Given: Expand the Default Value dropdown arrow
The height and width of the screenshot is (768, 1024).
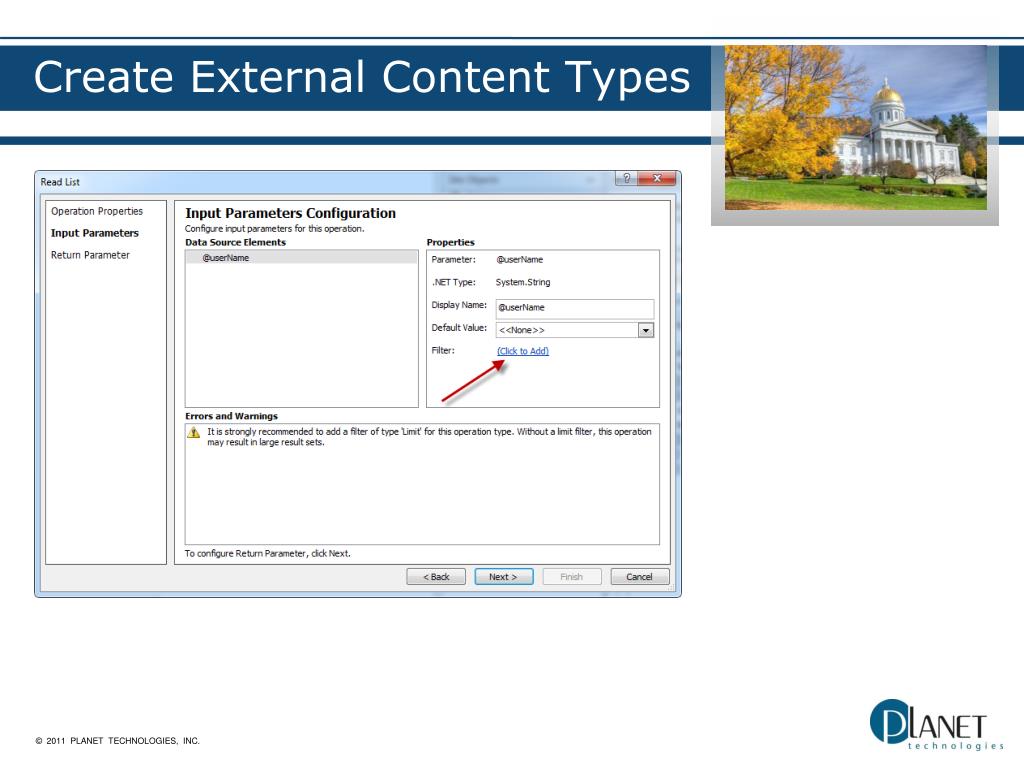Looking at the screenshot, I should pyautogui.click(x=645, y=330).
